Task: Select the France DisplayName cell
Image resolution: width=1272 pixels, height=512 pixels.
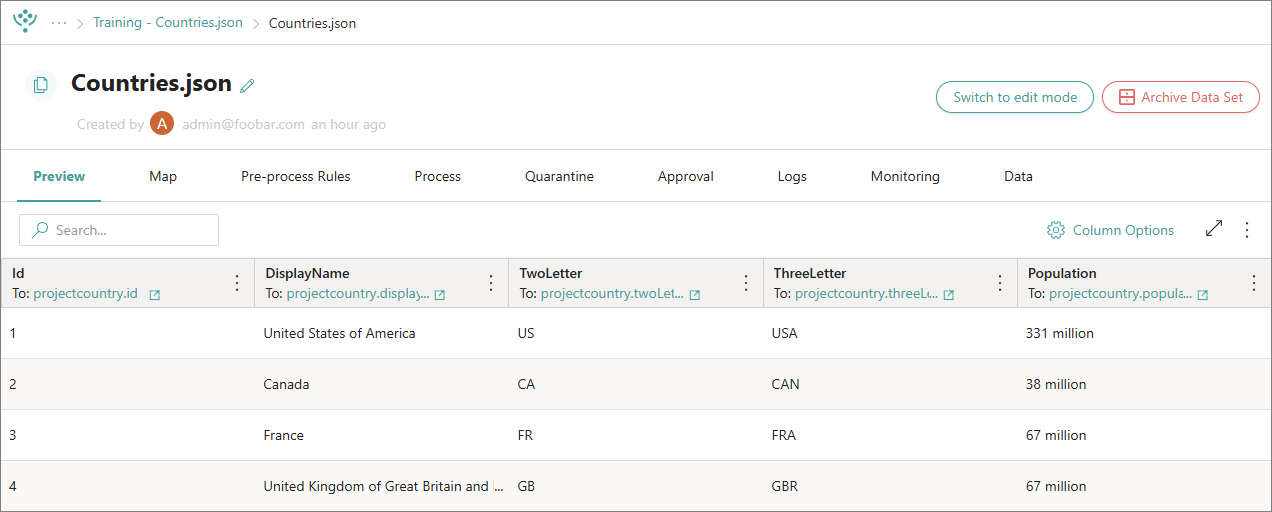Action: [x=382, y=435]
